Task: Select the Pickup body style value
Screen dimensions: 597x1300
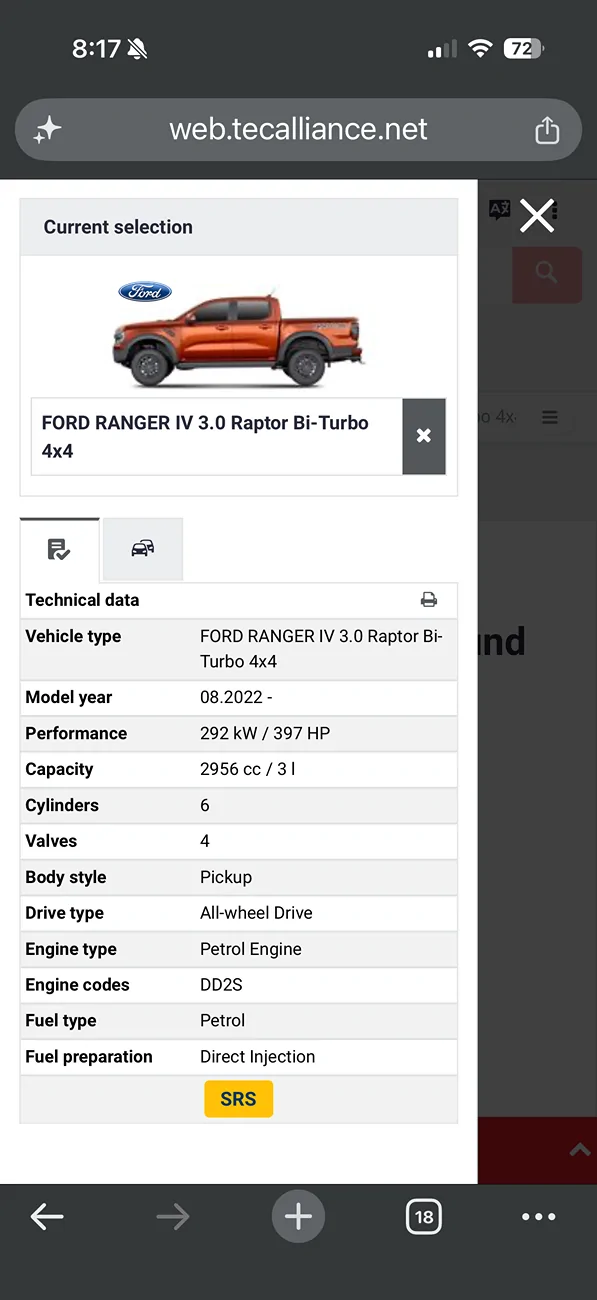Action: (x=226, y=877)
